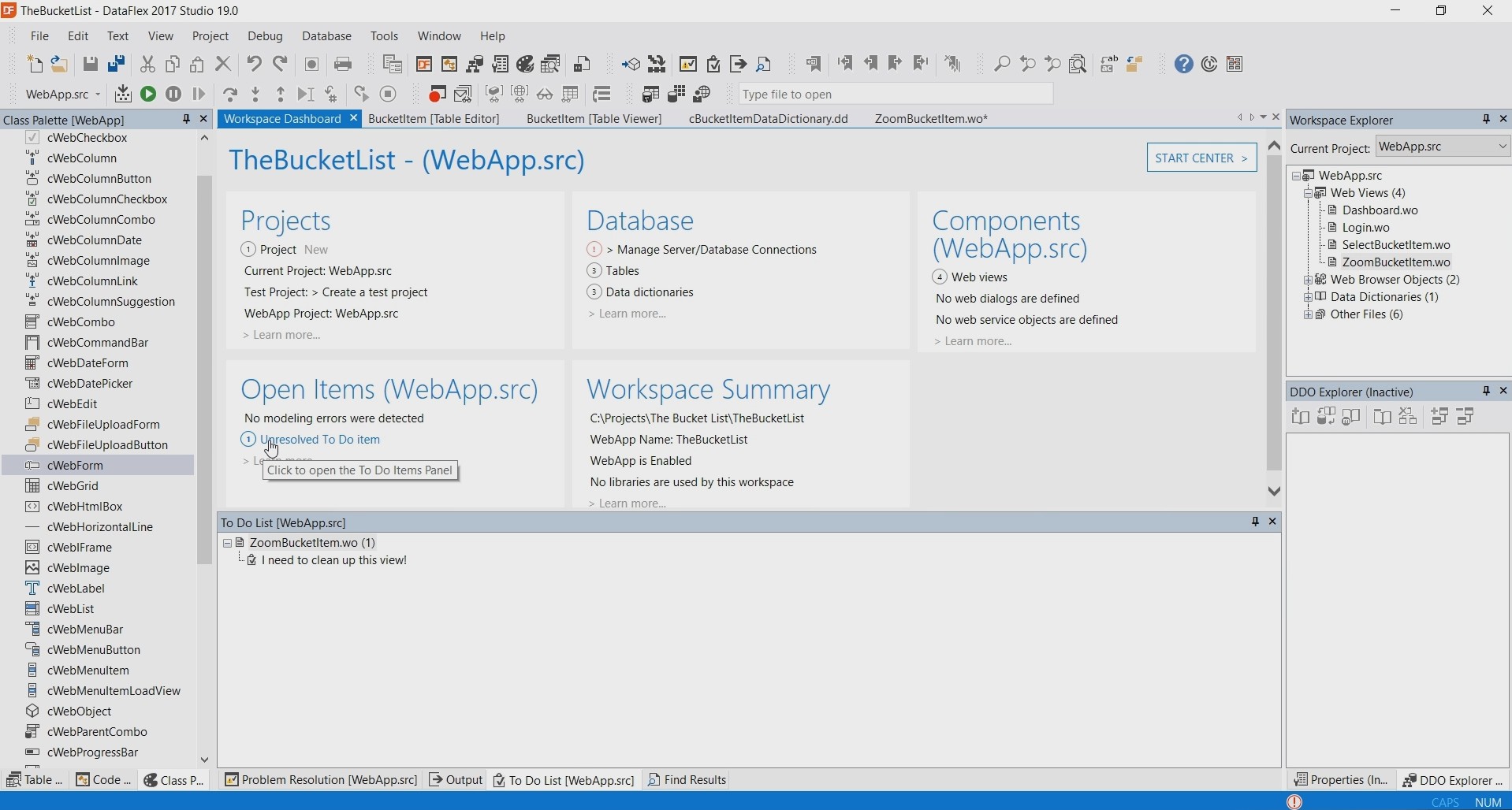Switch to the BucketItem [Table Editor] tab
Screen dimensions: 1512x810
pos(434,119)
